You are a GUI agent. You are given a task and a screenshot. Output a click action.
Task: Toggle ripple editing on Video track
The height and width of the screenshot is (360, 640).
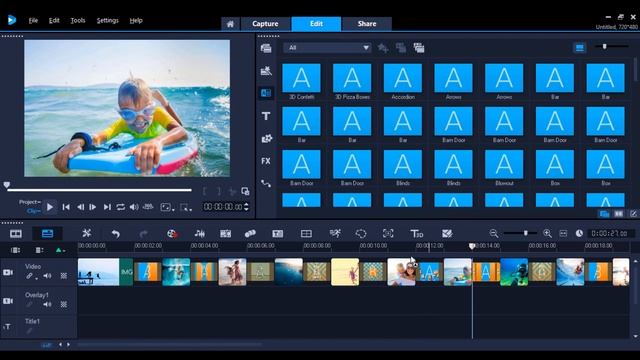tap(29, 276)
